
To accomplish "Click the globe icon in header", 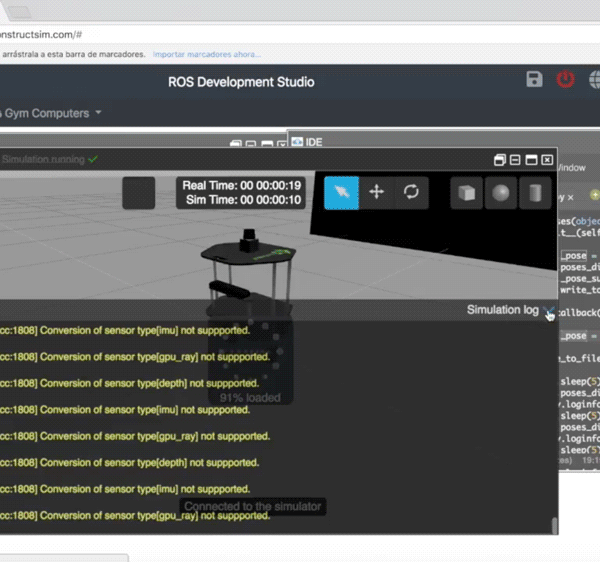I will 594,80.
